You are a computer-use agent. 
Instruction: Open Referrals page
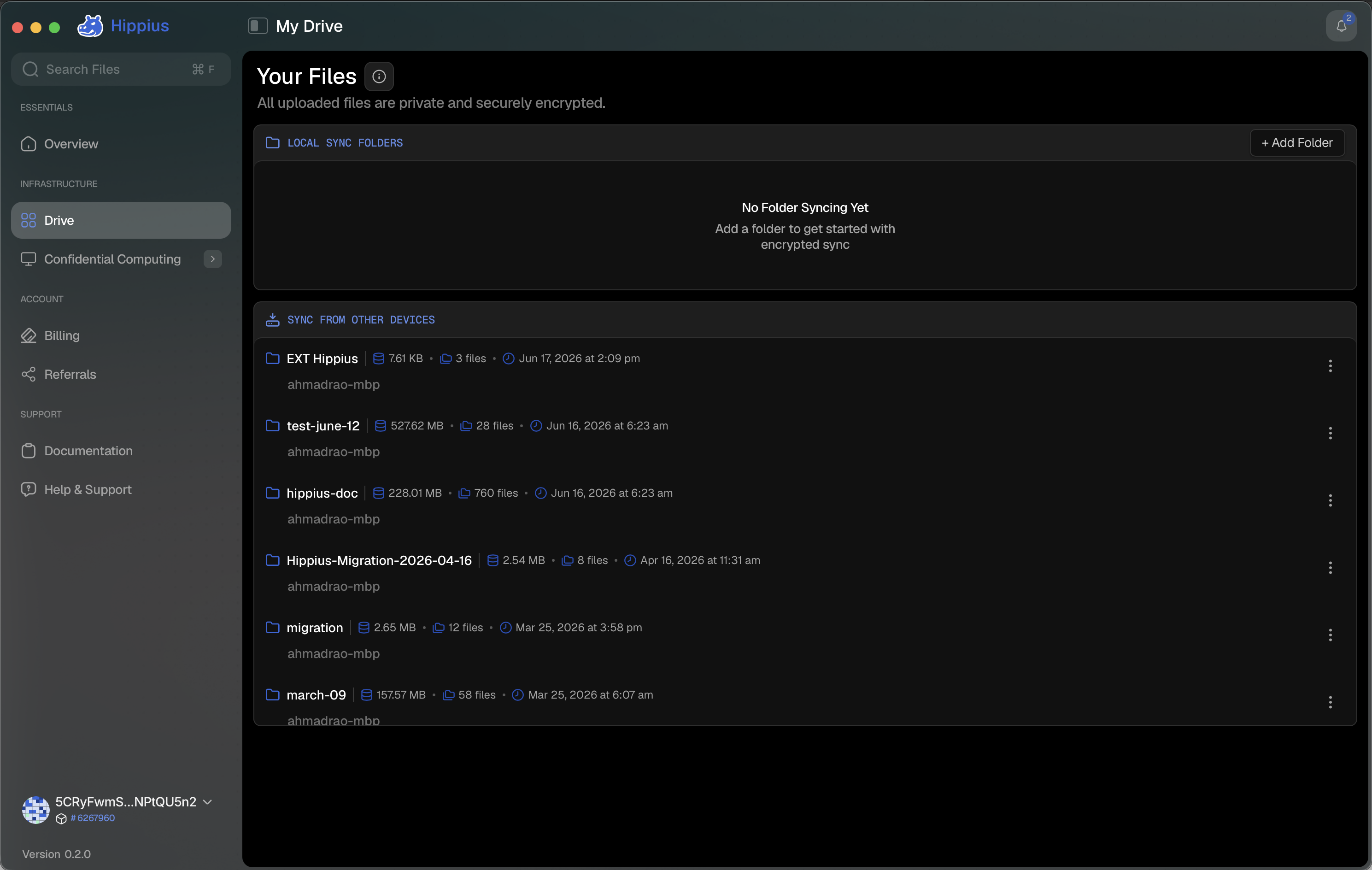pyautogui.click(x=121, y=374)
